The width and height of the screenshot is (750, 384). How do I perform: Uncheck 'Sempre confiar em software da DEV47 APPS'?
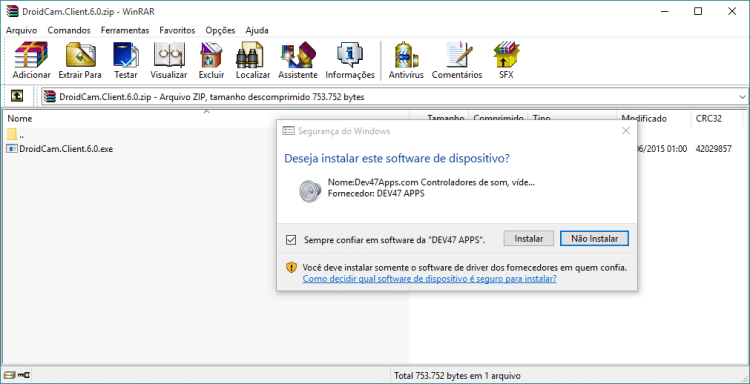[291, 240]
